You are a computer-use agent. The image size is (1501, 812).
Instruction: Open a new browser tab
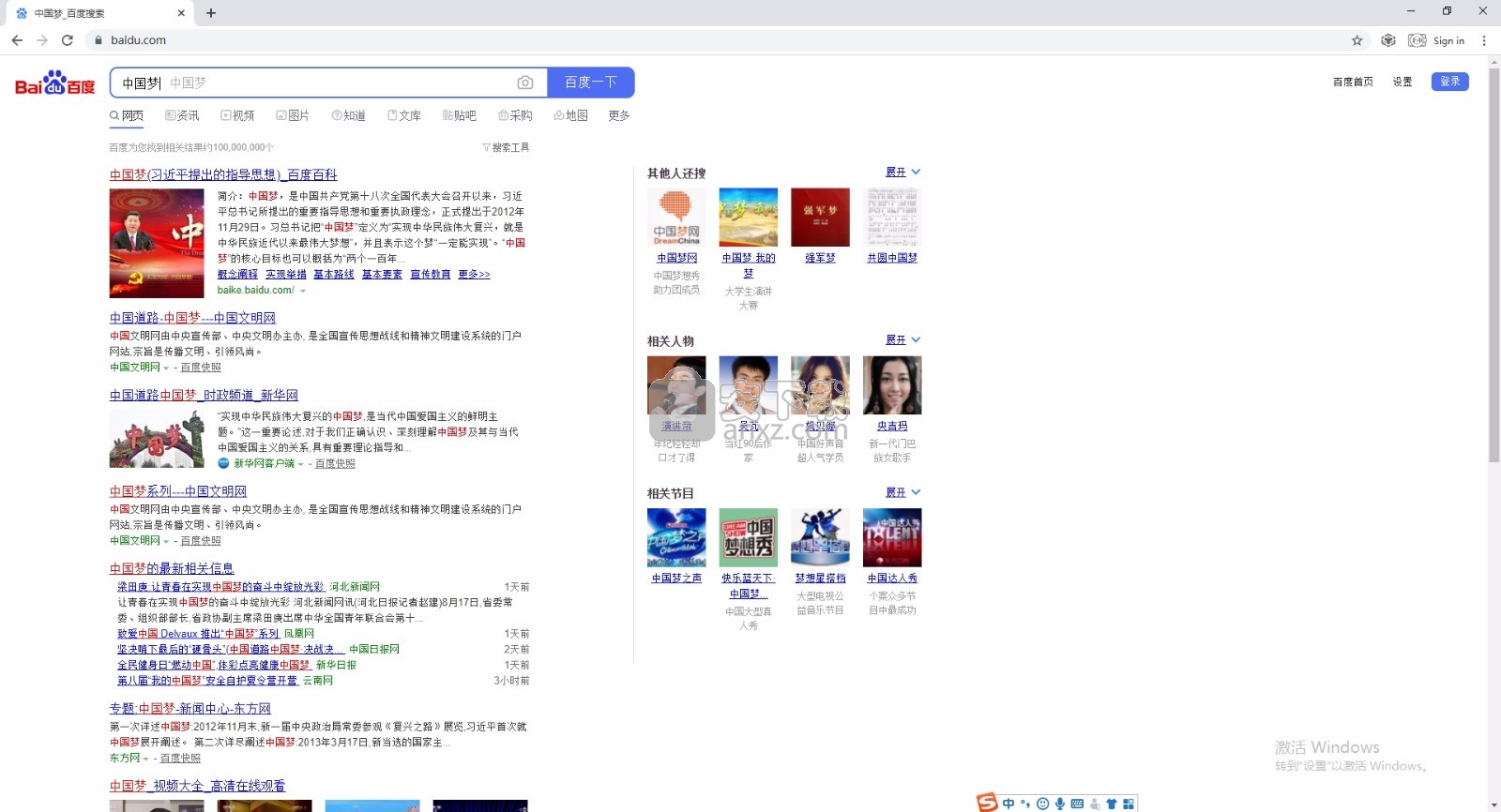tap(211, 13)
